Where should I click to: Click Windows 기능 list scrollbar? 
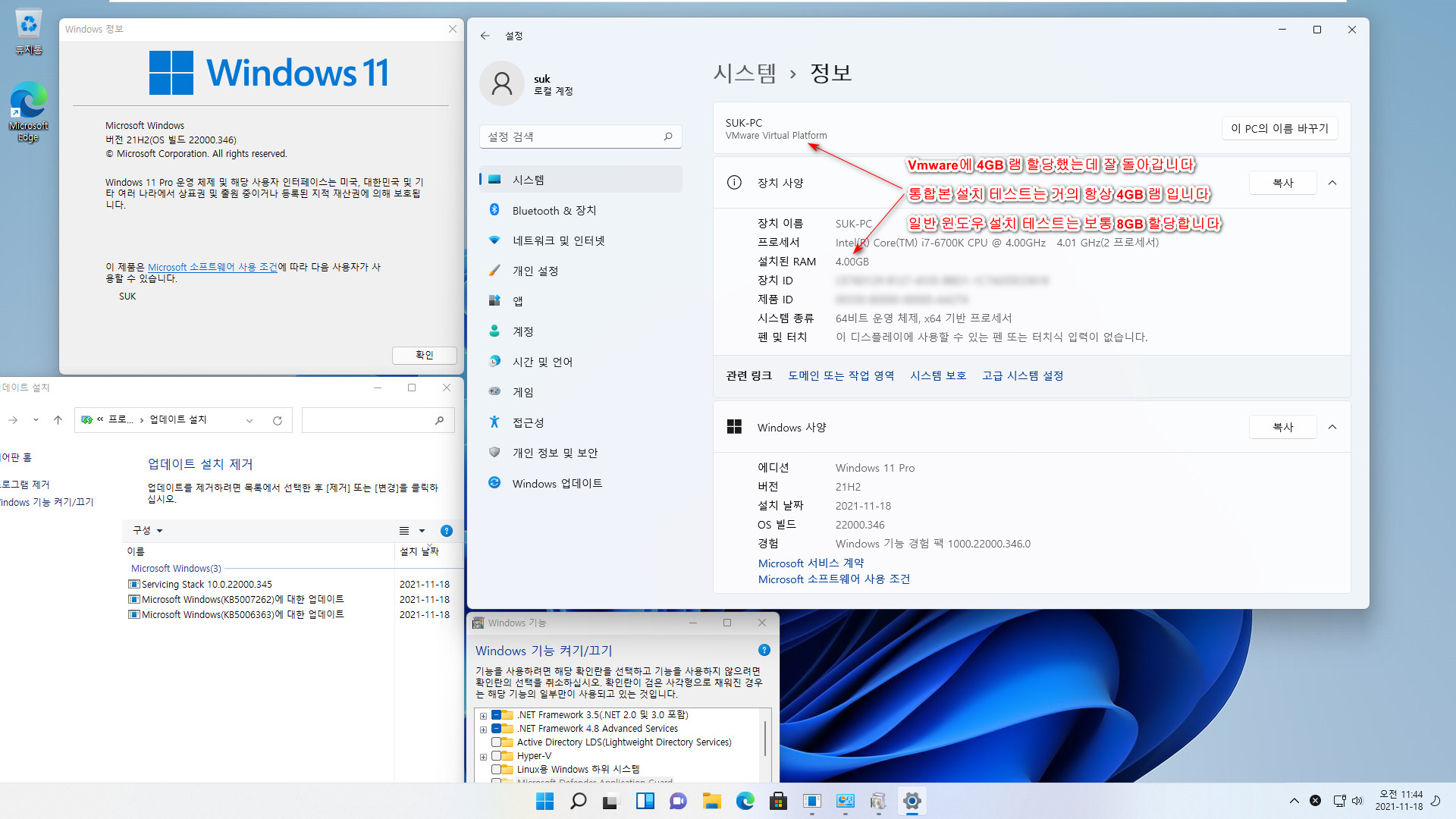click(x=765, y=739)
